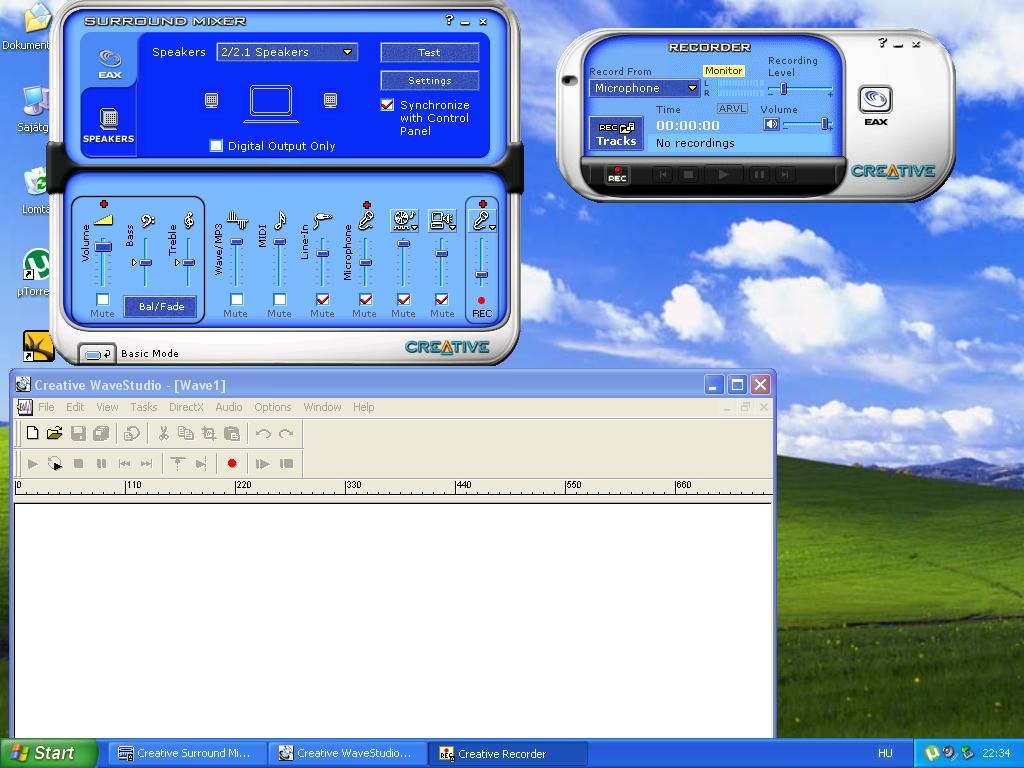Click the Pause button in Recorder
The image size is (1024, 768).
click(759, 174)
